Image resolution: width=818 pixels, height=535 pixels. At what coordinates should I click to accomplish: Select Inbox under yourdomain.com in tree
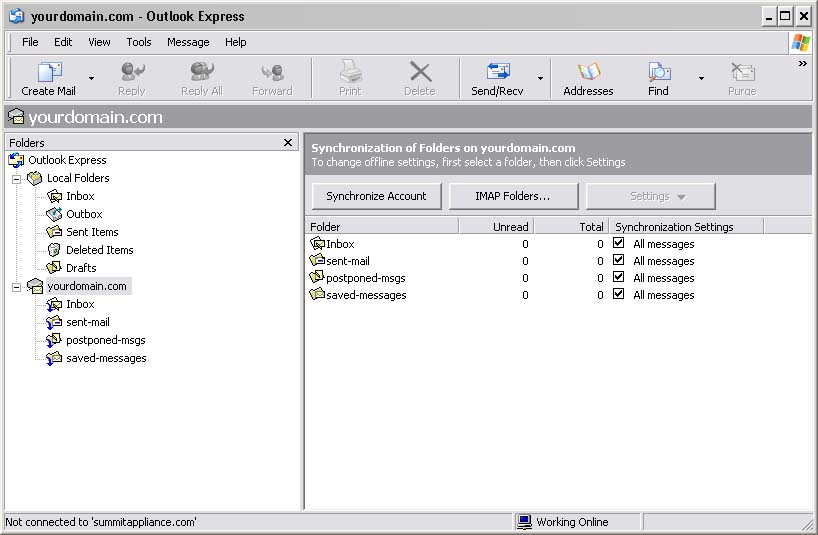coord(80,304)
